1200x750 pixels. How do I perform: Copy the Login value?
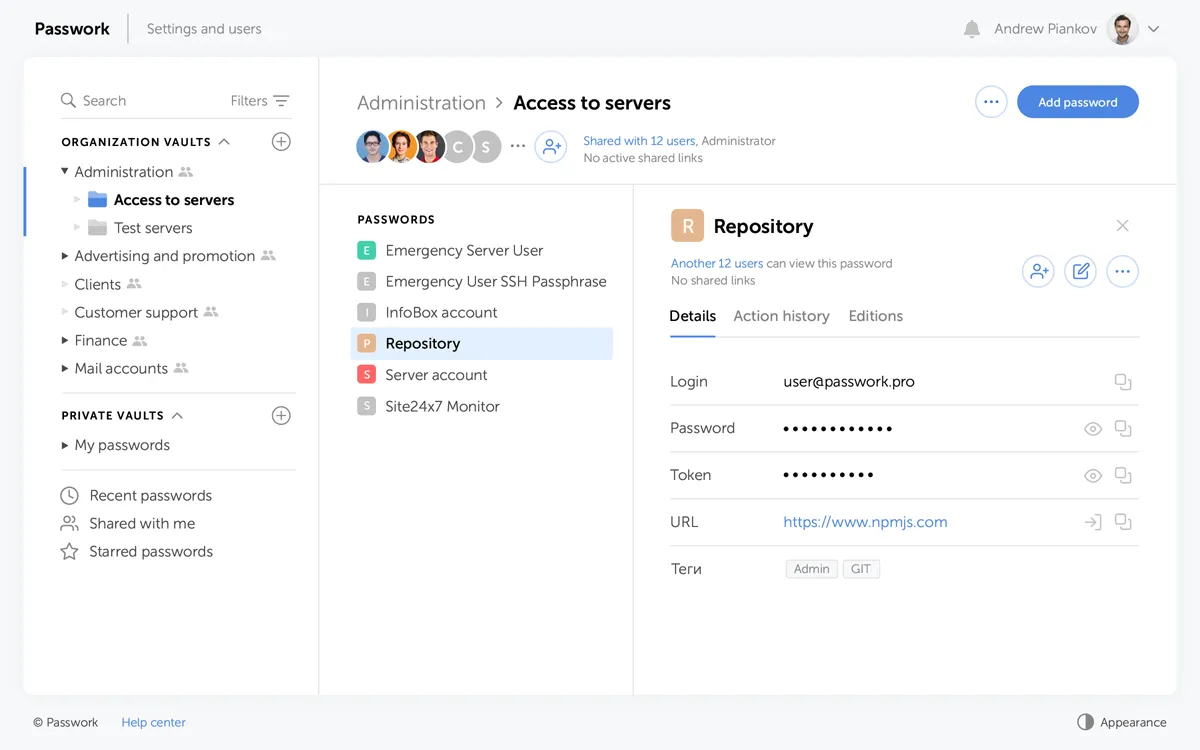pyautogui.click(x=1123, y=382)
